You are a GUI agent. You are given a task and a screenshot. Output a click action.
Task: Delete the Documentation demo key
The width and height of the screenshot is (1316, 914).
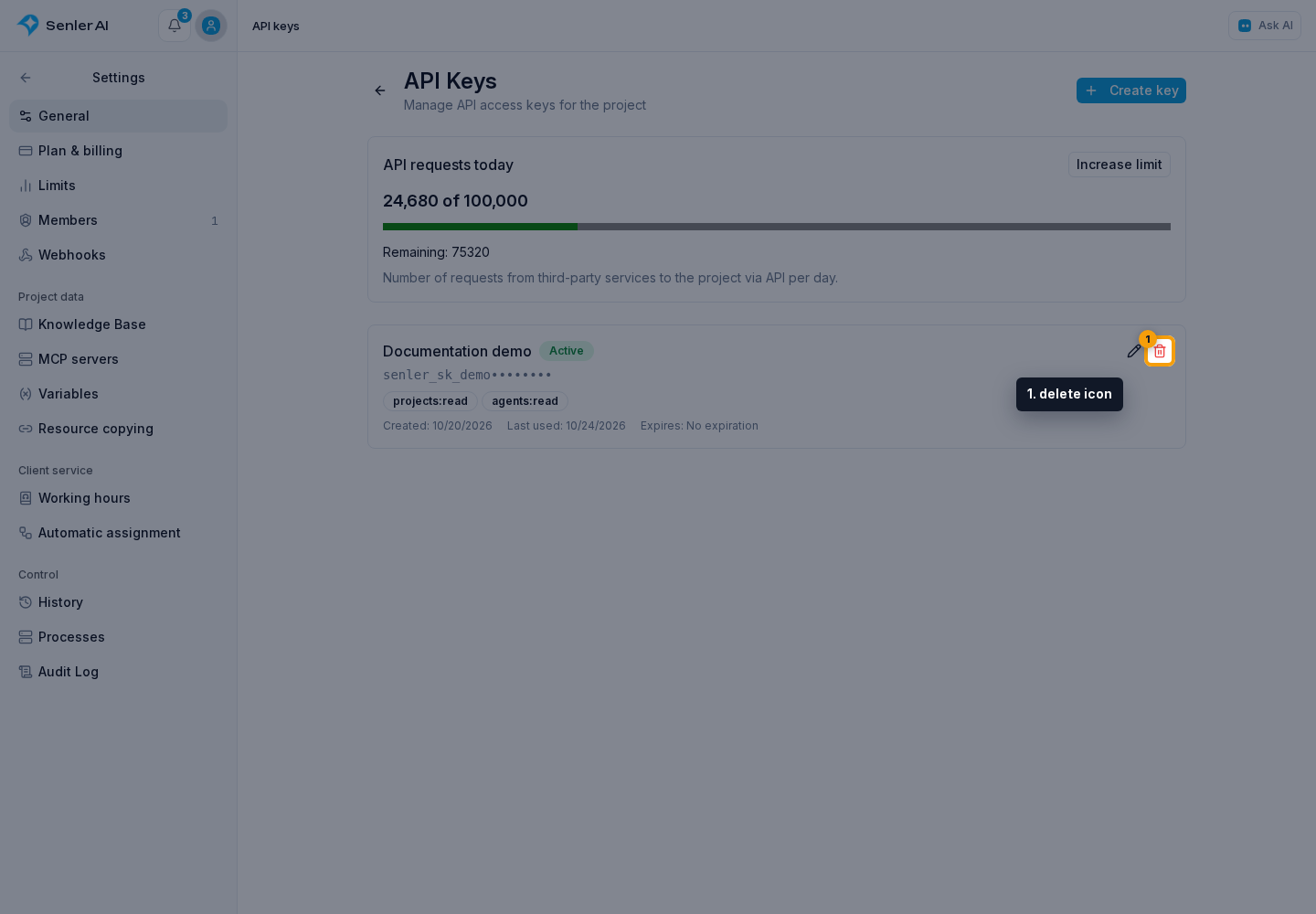(x=1160, y=351)
